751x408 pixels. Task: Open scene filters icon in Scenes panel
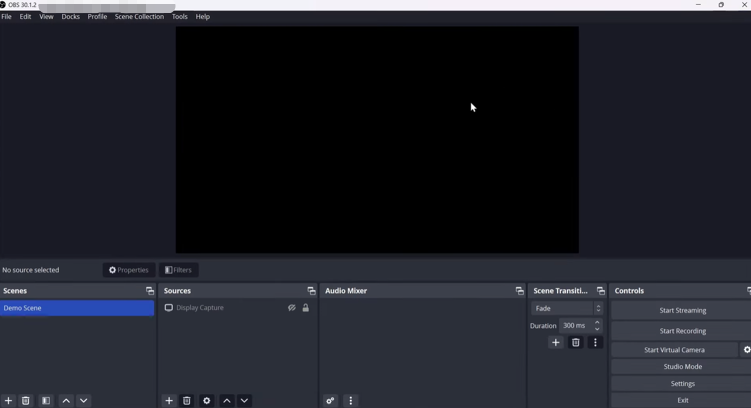pyautogui.click(x=46, y=400)
